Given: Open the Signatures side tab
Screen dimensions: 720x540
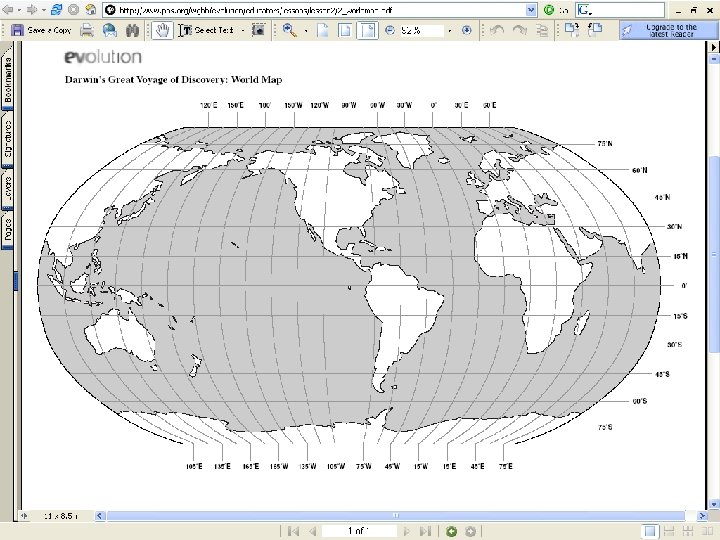Looking at the screenshot, I should [7, 139].
